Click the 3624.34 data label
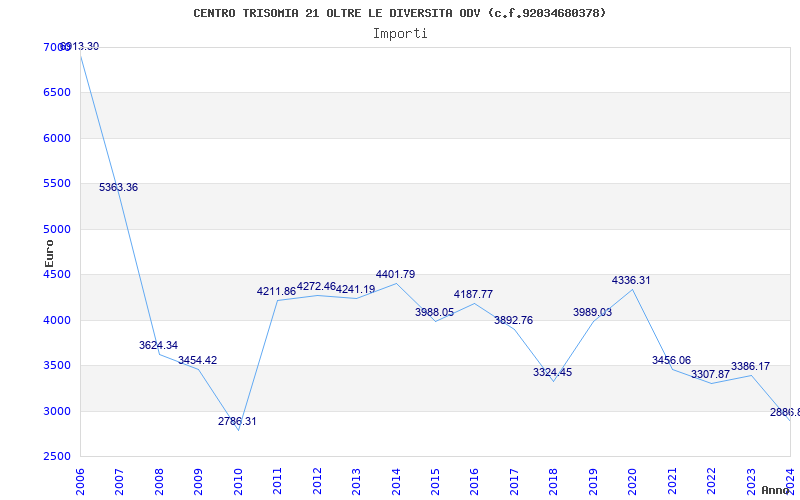The width and height of the screenshot is (800, 500). (x=158, y=345)
